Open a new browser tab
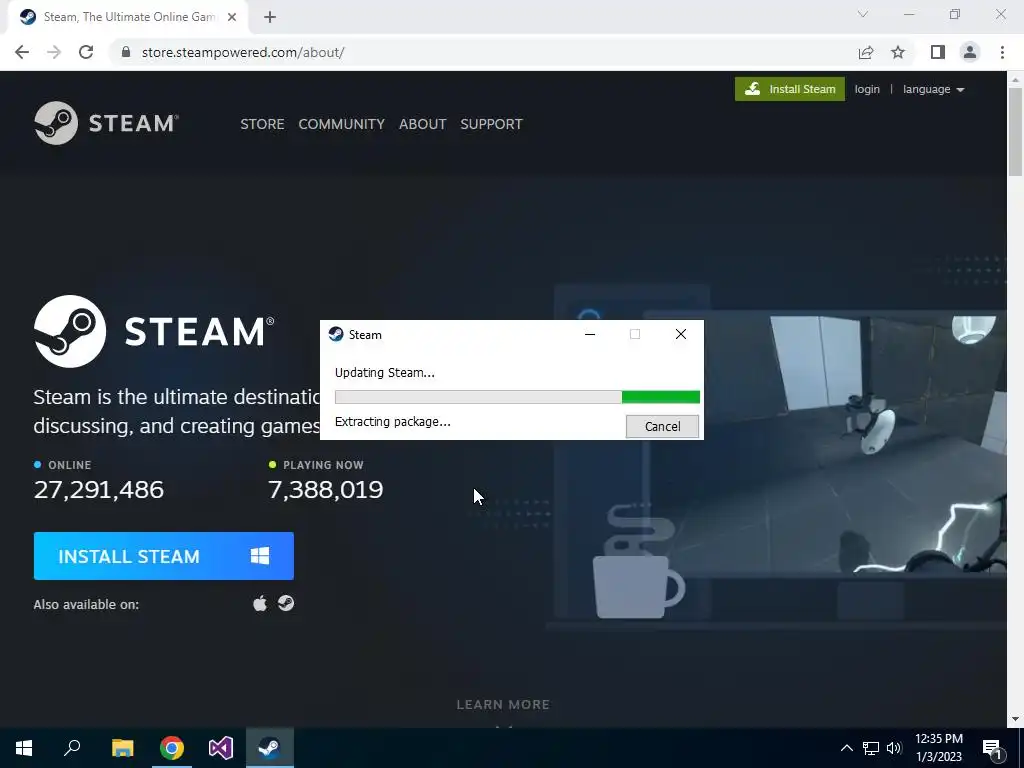This screenshot has width=1024, height=768. tap(270, 17)
